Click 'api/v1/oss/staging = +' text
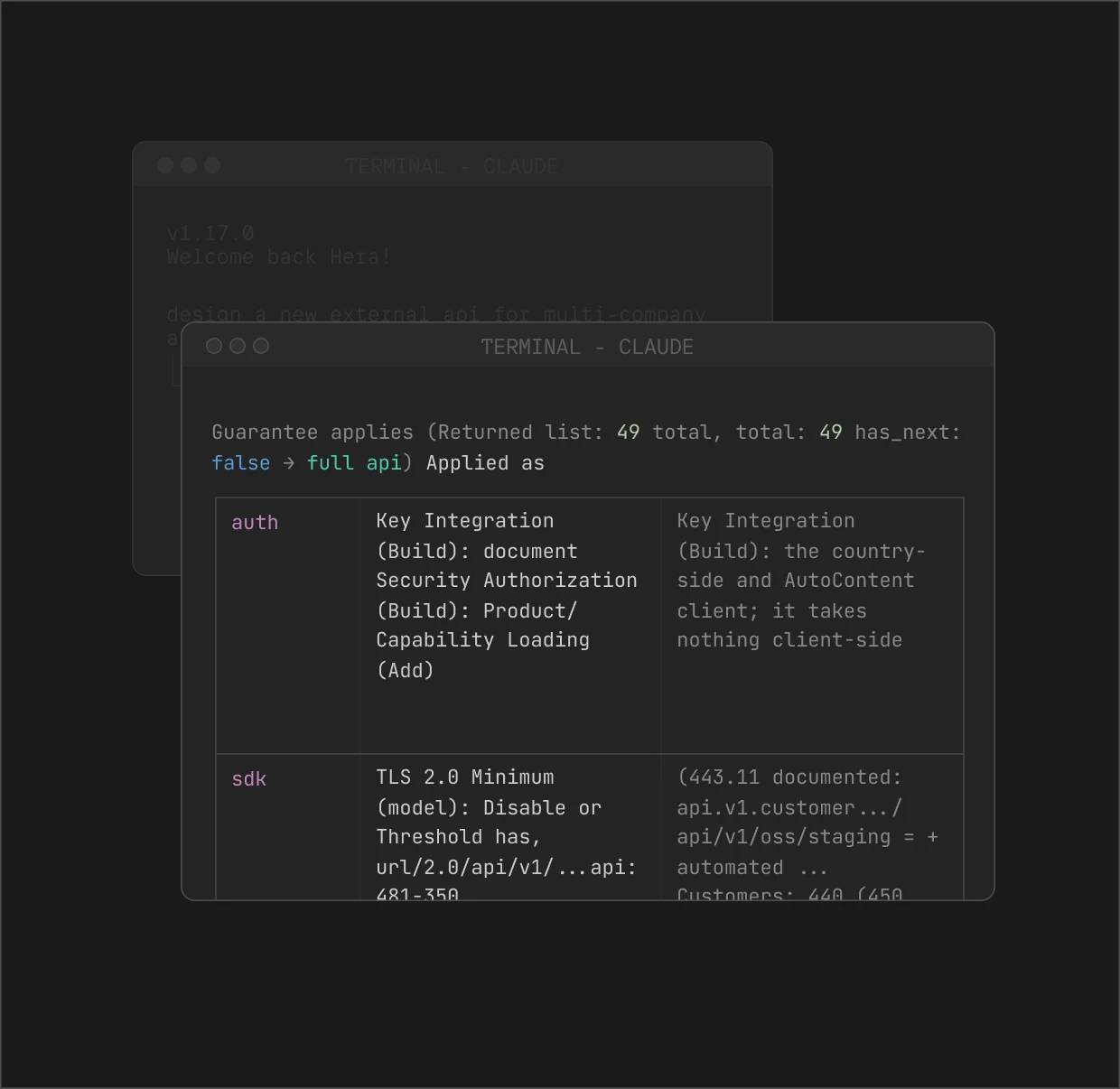1120x1089 pixels. tap(807, 836)
